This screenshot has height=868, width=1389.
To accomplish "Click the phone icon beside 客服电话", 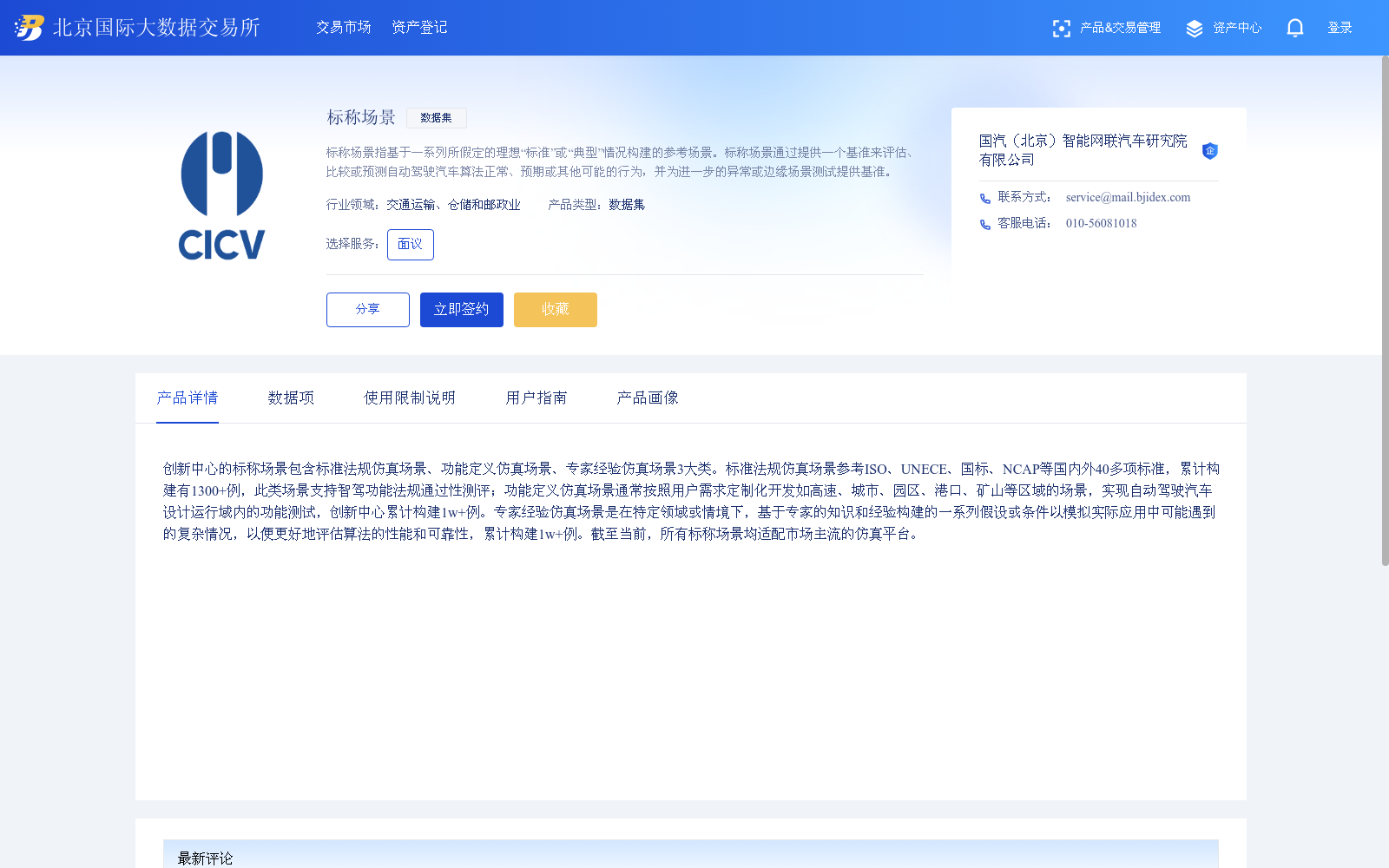I will click(985, 225).
